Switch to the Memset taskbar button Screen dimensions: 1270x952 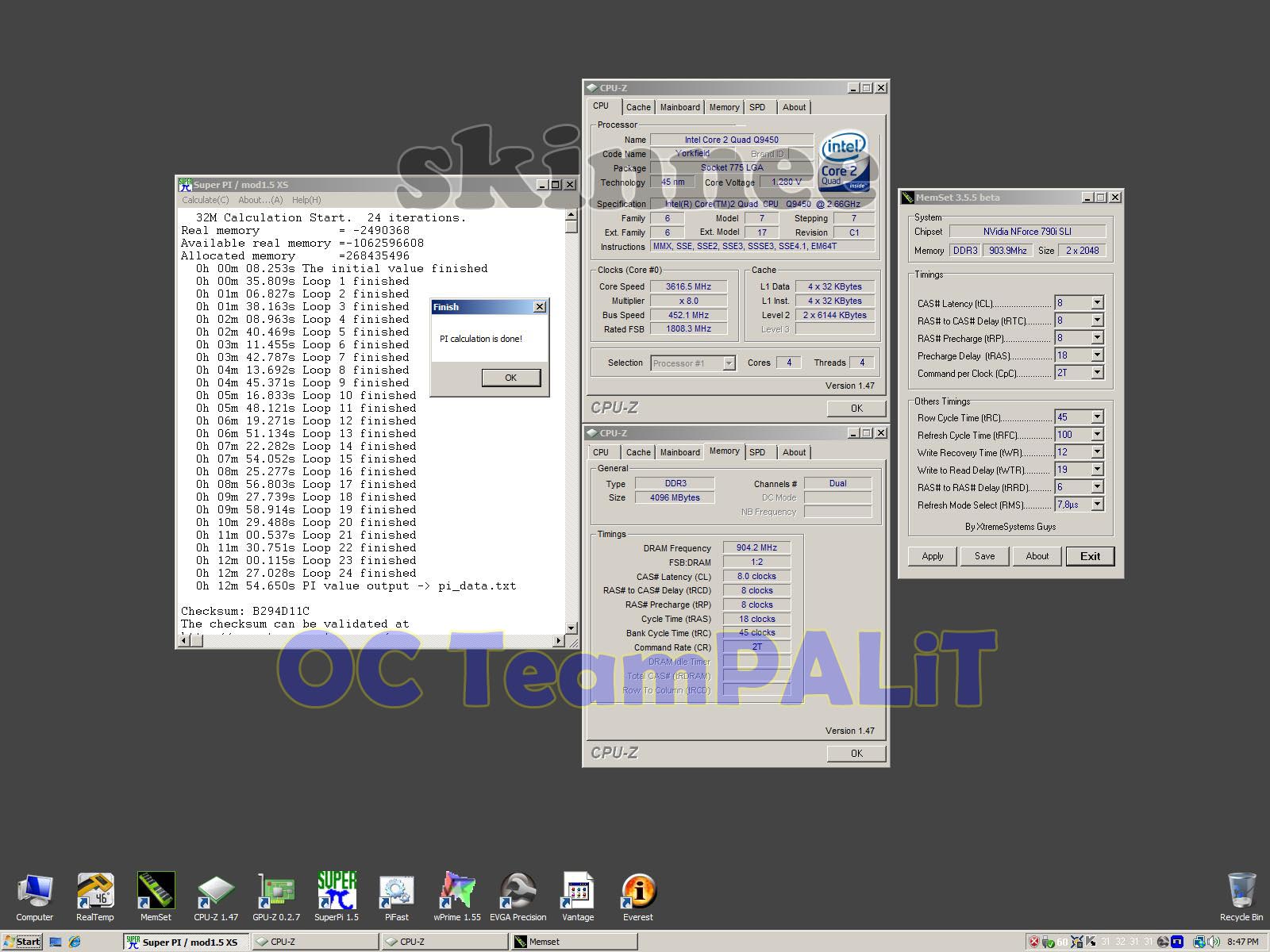click(x=574, y=942)
